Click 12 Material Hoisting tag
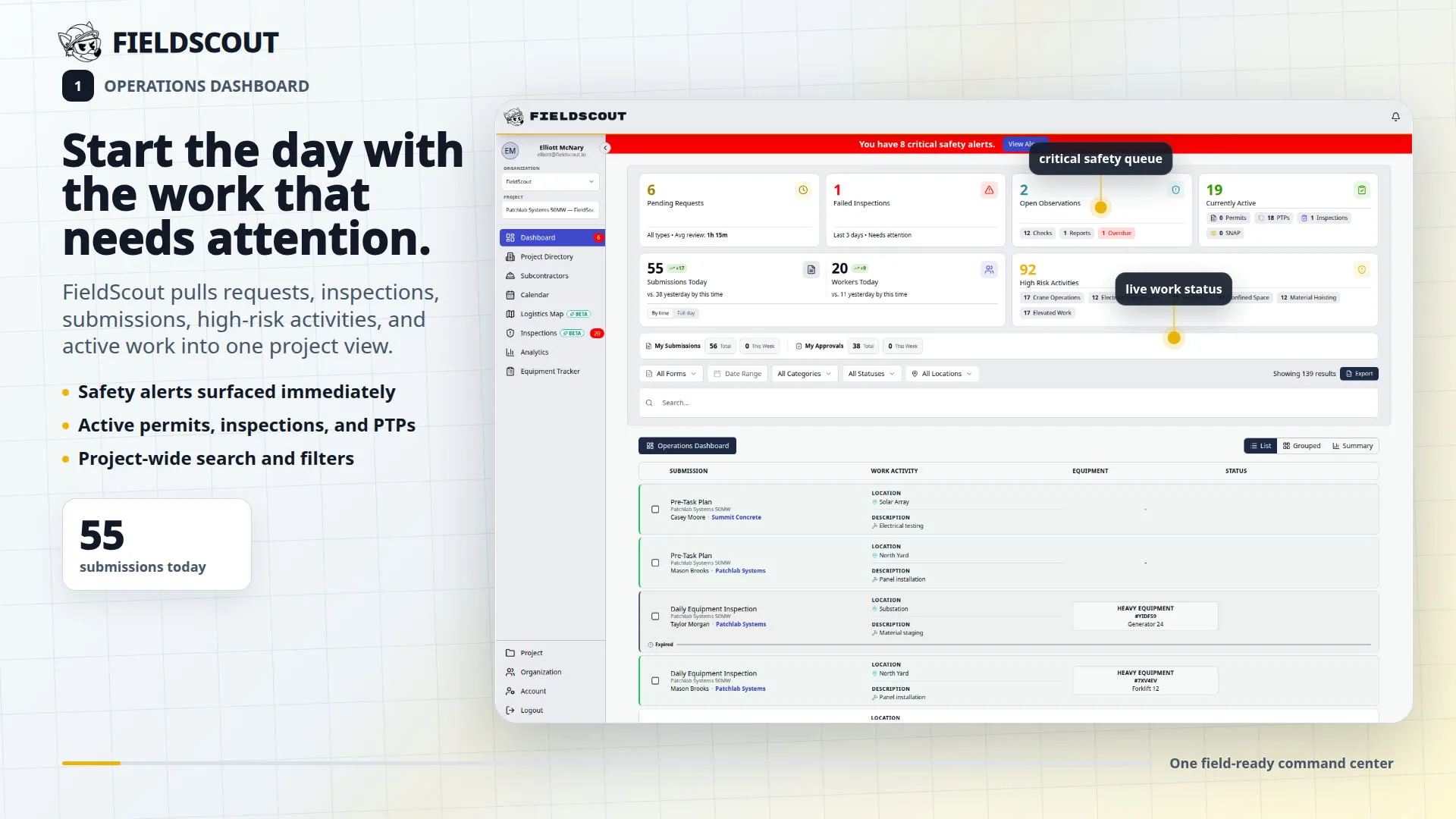The image size is (1456, 819). tap(1308, 298)
